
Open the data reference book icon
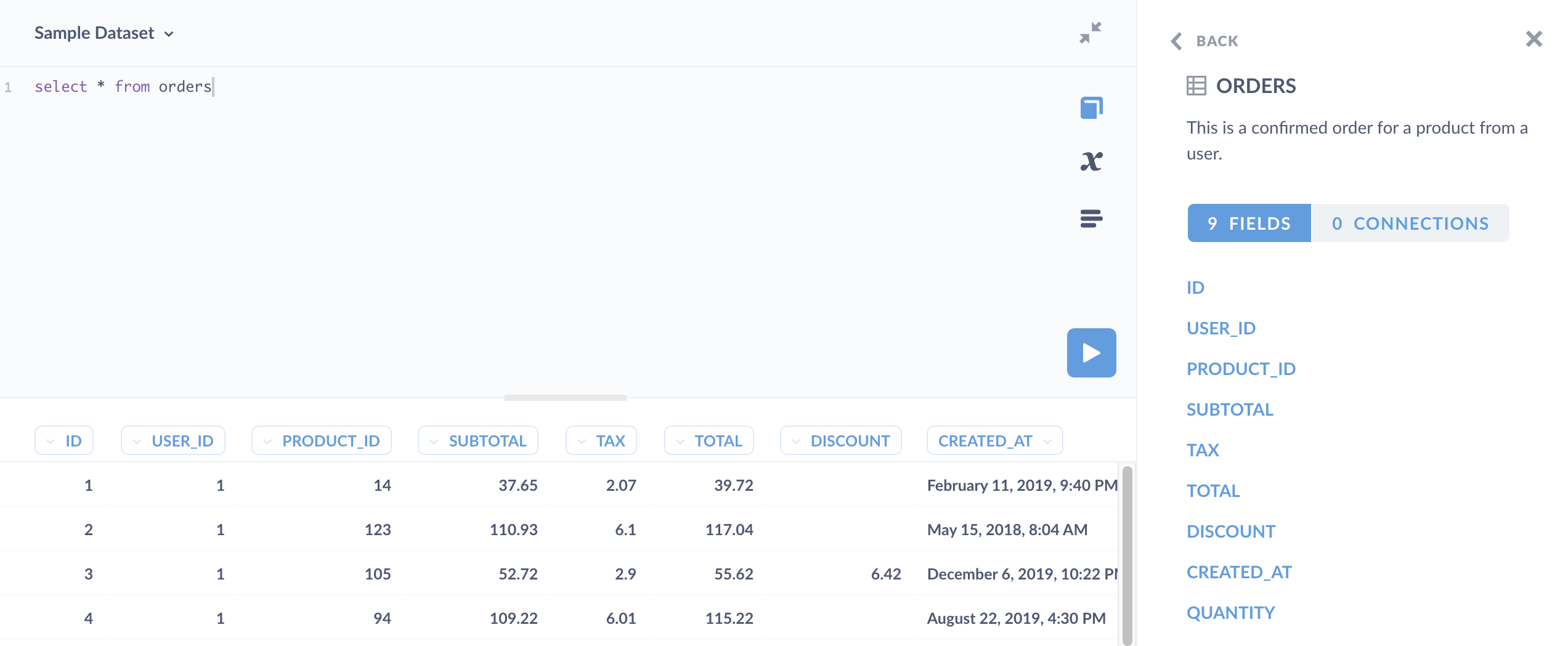(1091, 108)
